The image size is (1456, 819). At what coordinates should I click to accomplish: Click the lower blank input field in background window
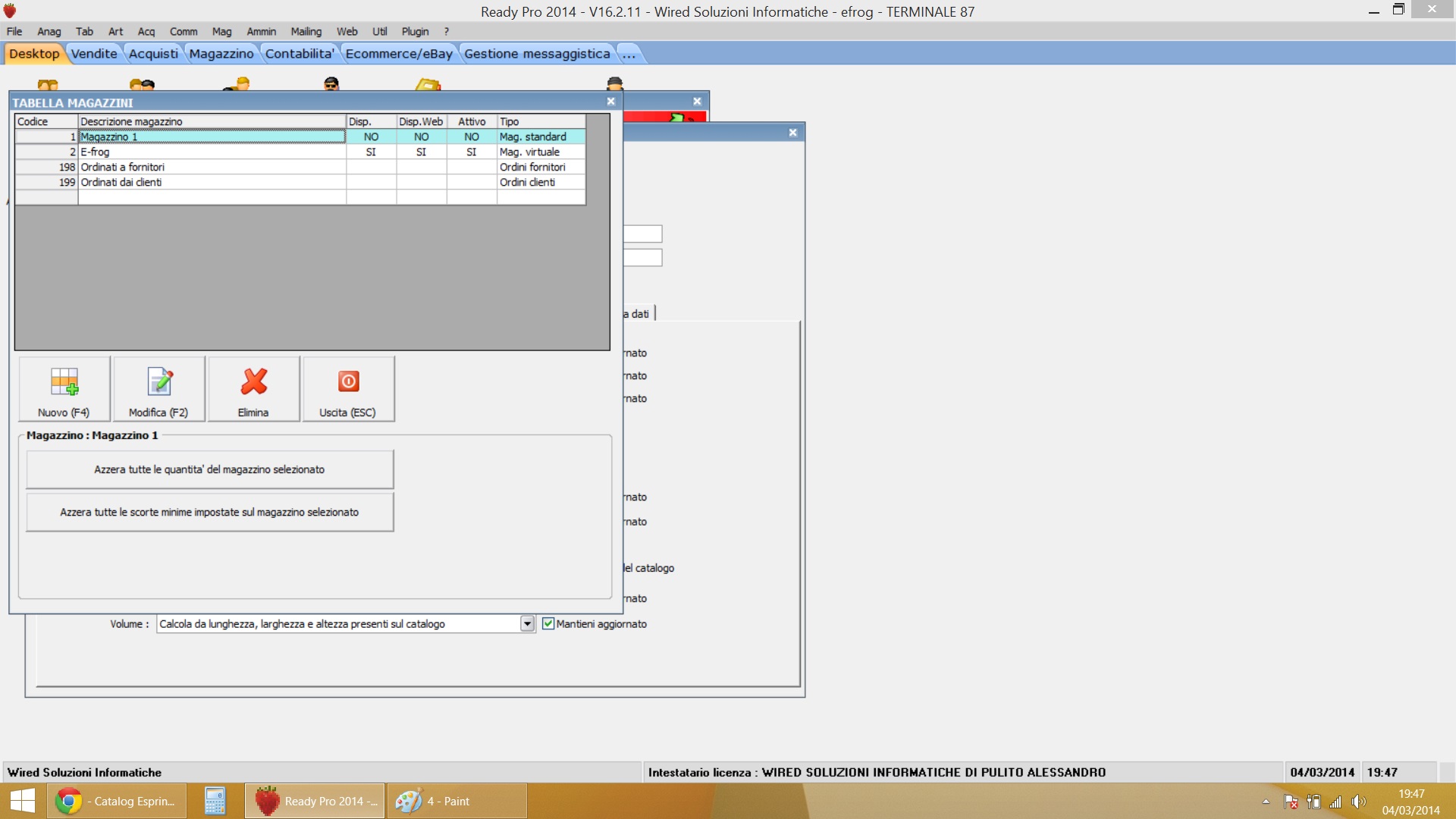click(x=643, y=258)
